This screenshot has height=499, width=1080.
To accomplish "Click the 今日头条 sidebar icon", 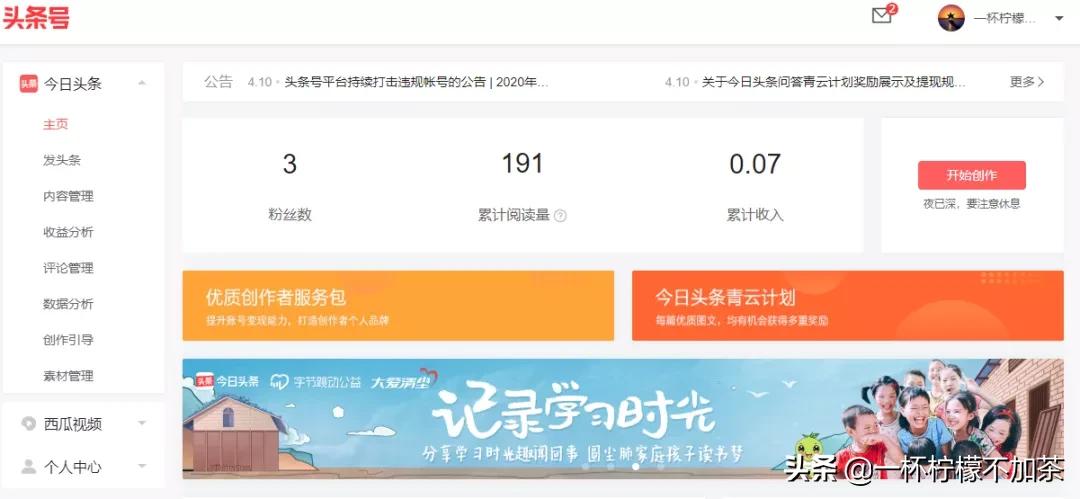I will (x=28, y=84).
